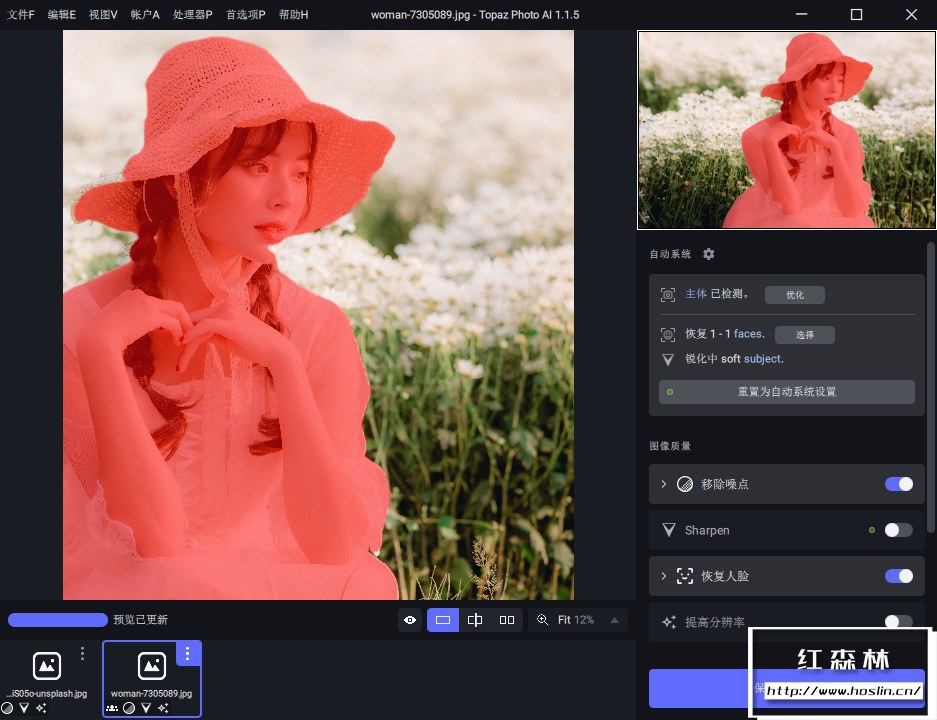Click the zoom magnifier icon
937x720 pixels.
coord(543,620)
